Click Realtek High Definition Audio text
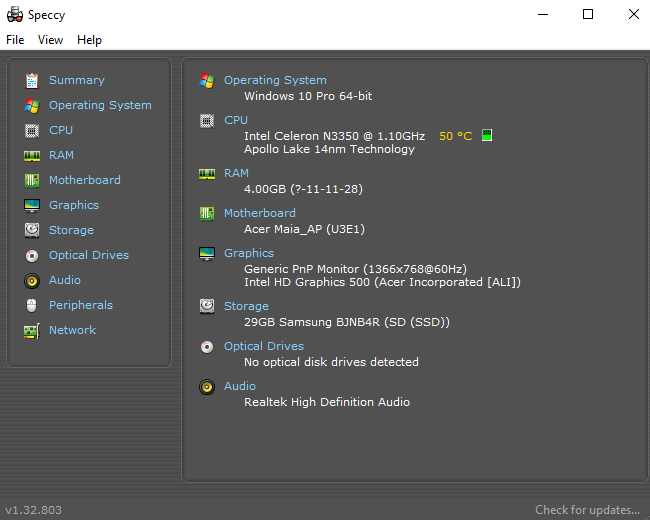This screenshot has height=520, width=650. point(327,402)
